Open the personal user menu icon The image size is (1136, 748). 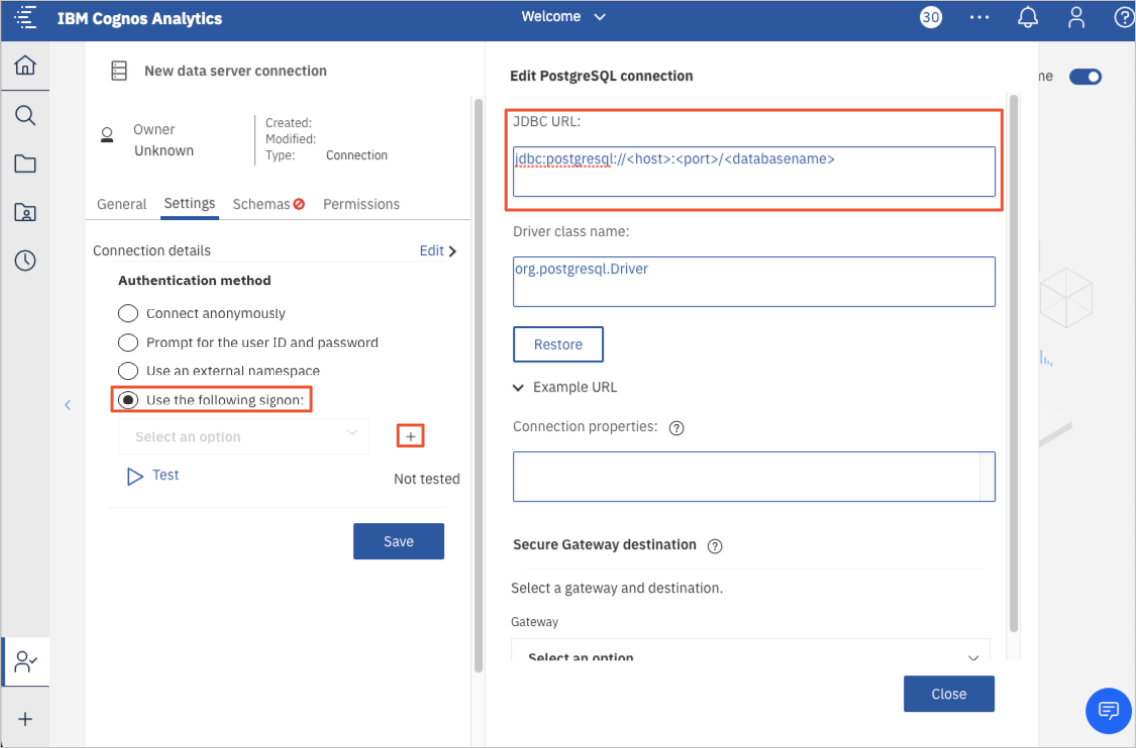point(1077,17)
